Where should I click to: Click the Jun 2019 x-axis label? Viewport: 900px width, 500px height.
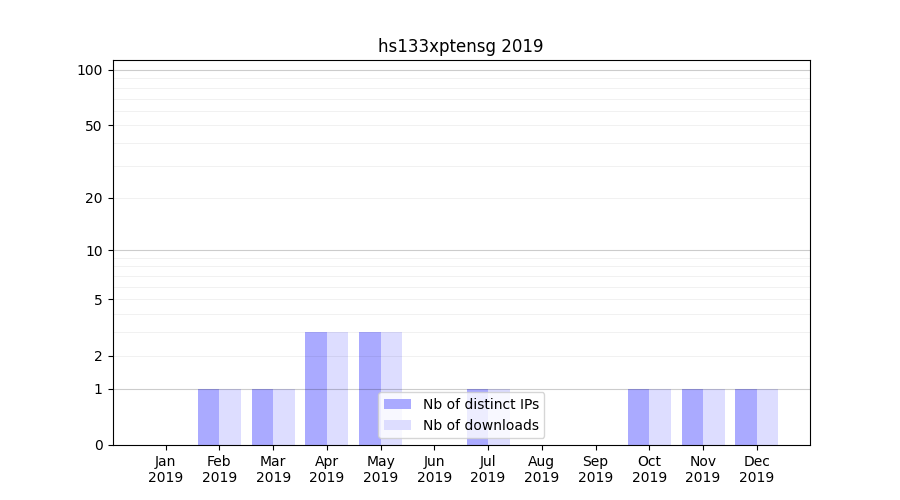(434, 469)
